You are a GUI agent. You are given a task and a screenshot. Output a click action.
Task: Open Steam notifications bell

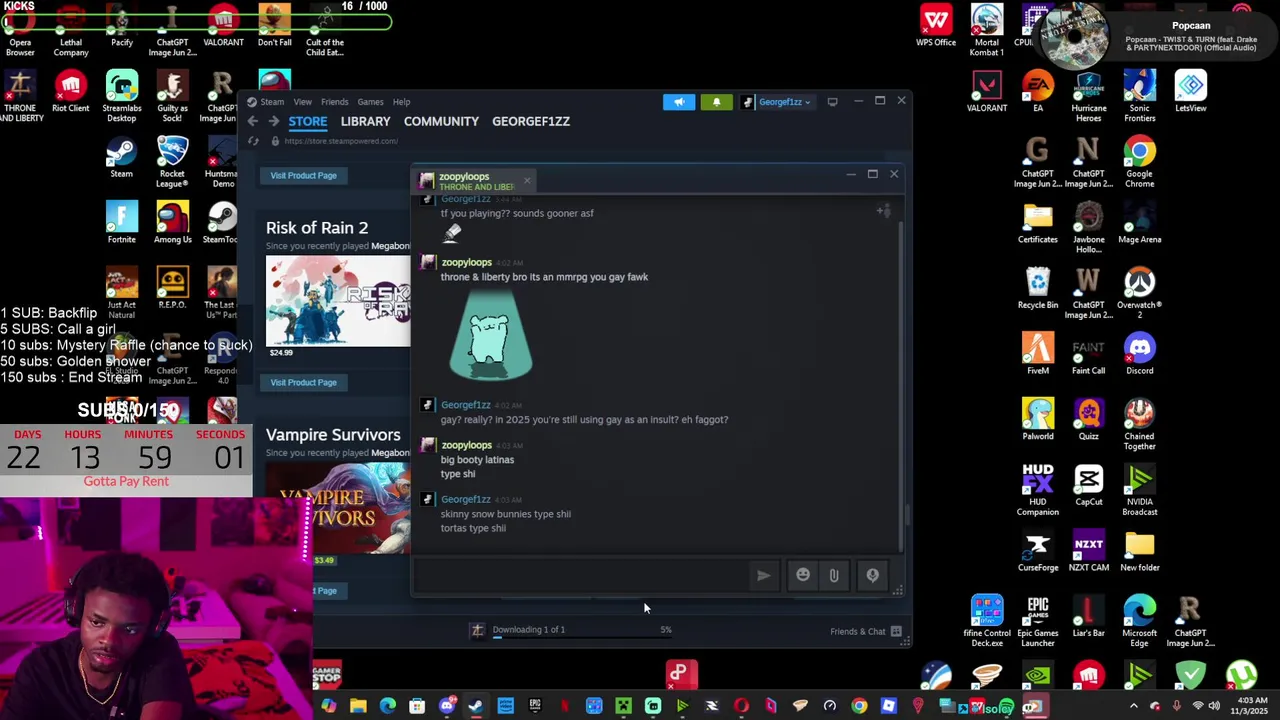pos(716,102)
